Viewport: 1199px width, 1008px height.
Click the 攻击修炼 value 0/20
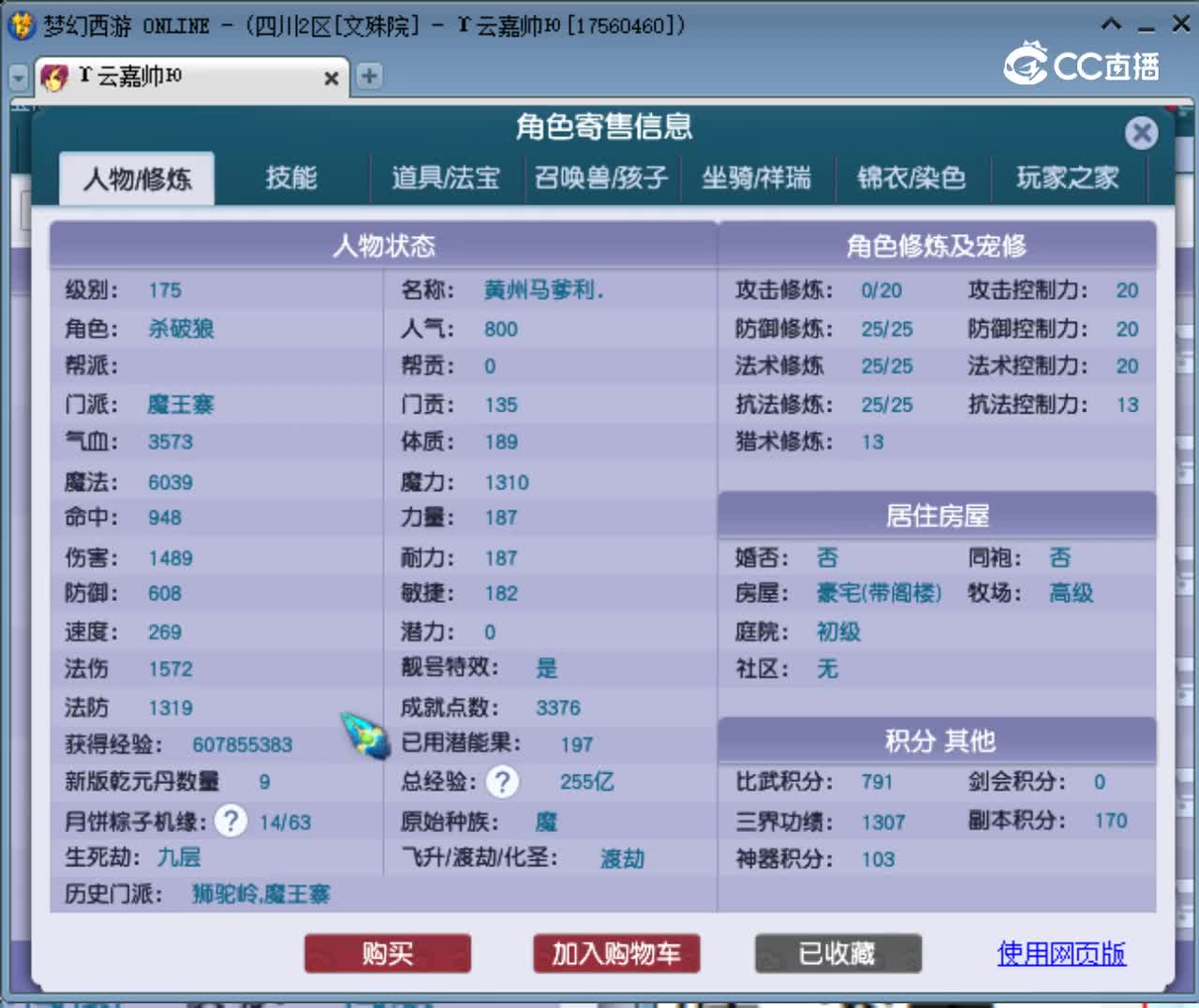click(881, 290)
